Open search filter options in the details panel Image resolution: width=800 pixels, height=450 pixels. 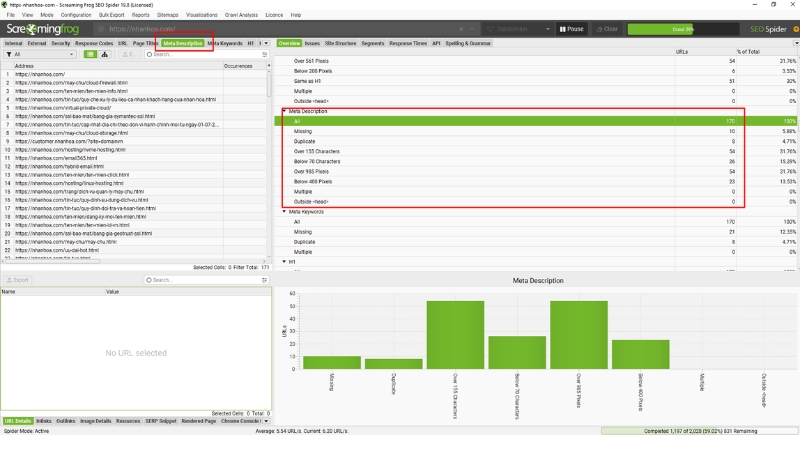(264, 280)
